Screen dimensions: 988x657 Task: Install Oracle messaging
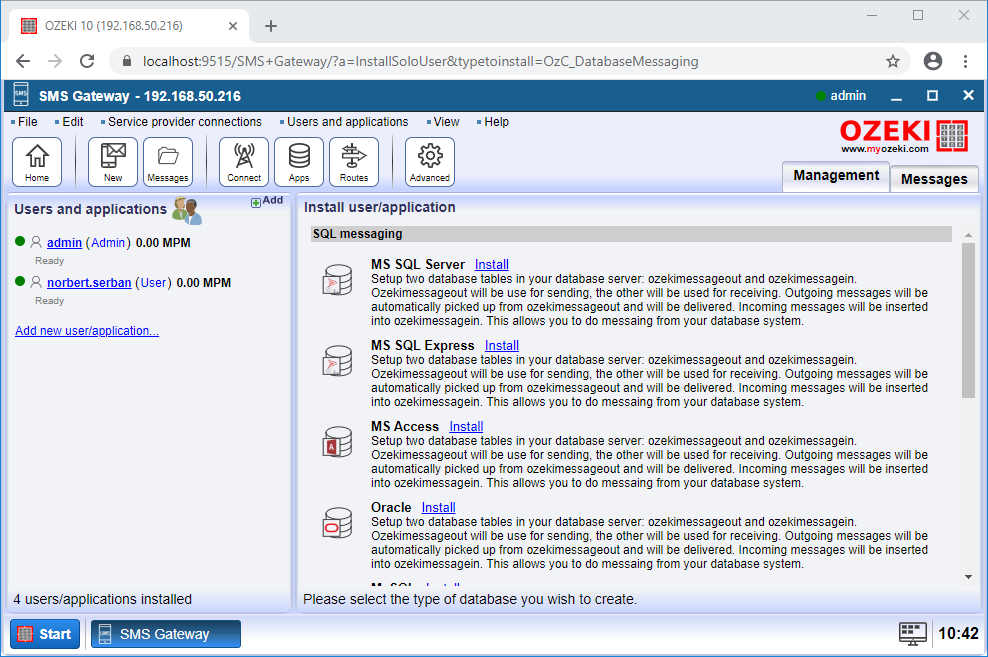[x=439, y=507]
